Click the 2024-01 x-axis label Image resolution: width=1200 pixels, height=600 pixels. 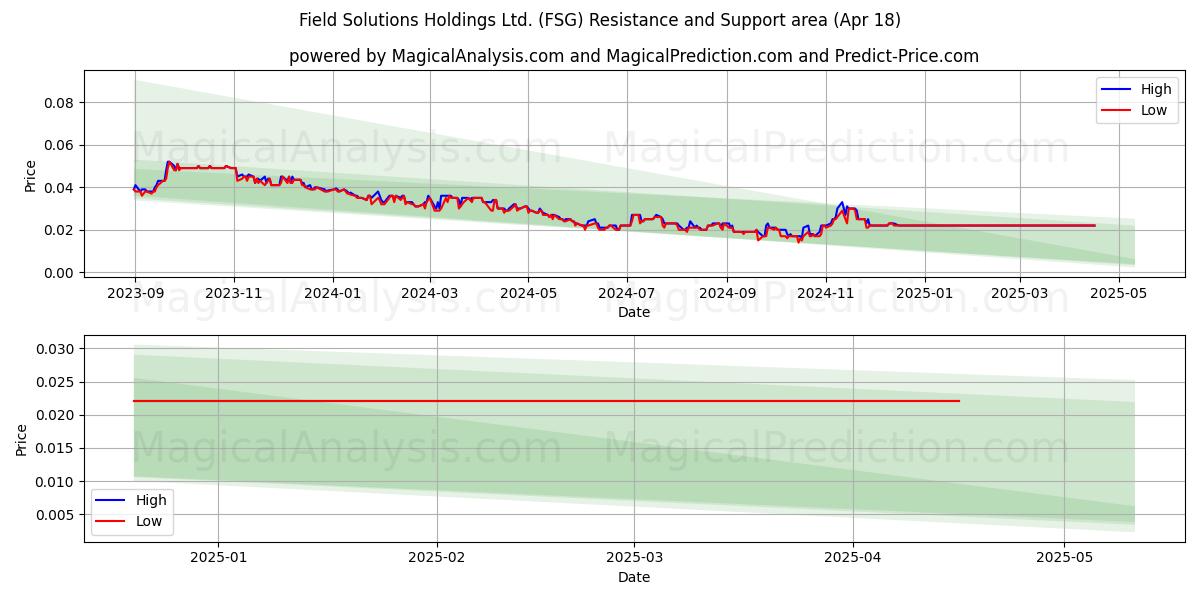[x=332, y=292]
